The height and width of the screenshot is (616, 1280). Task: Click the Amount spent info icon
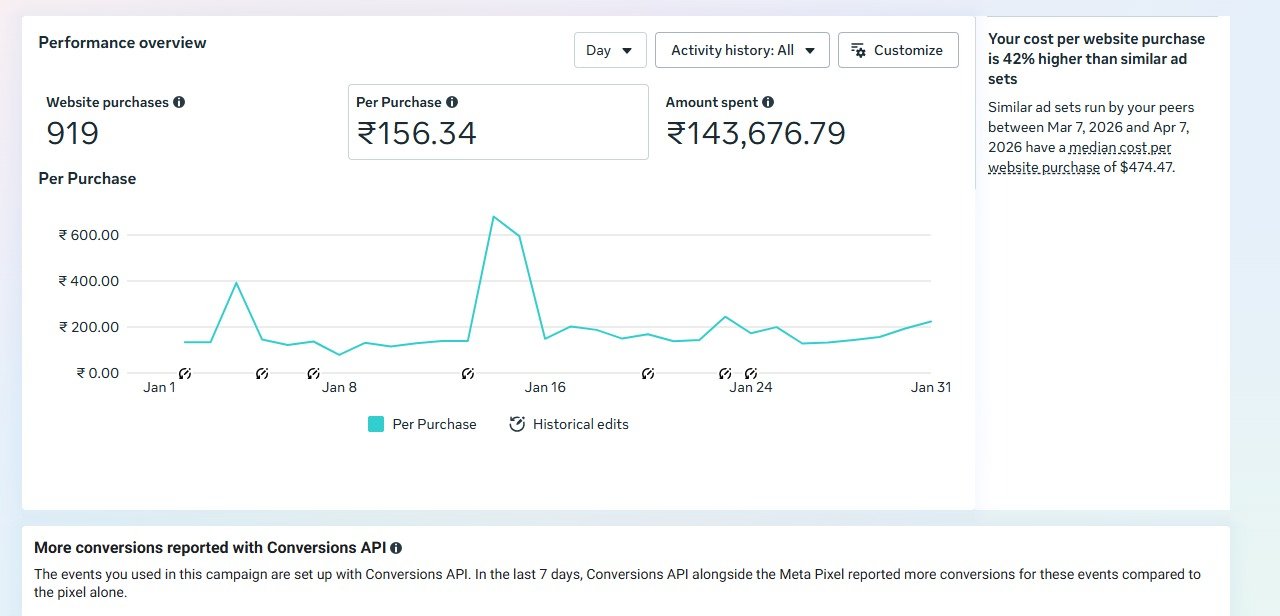coord(768,102)
